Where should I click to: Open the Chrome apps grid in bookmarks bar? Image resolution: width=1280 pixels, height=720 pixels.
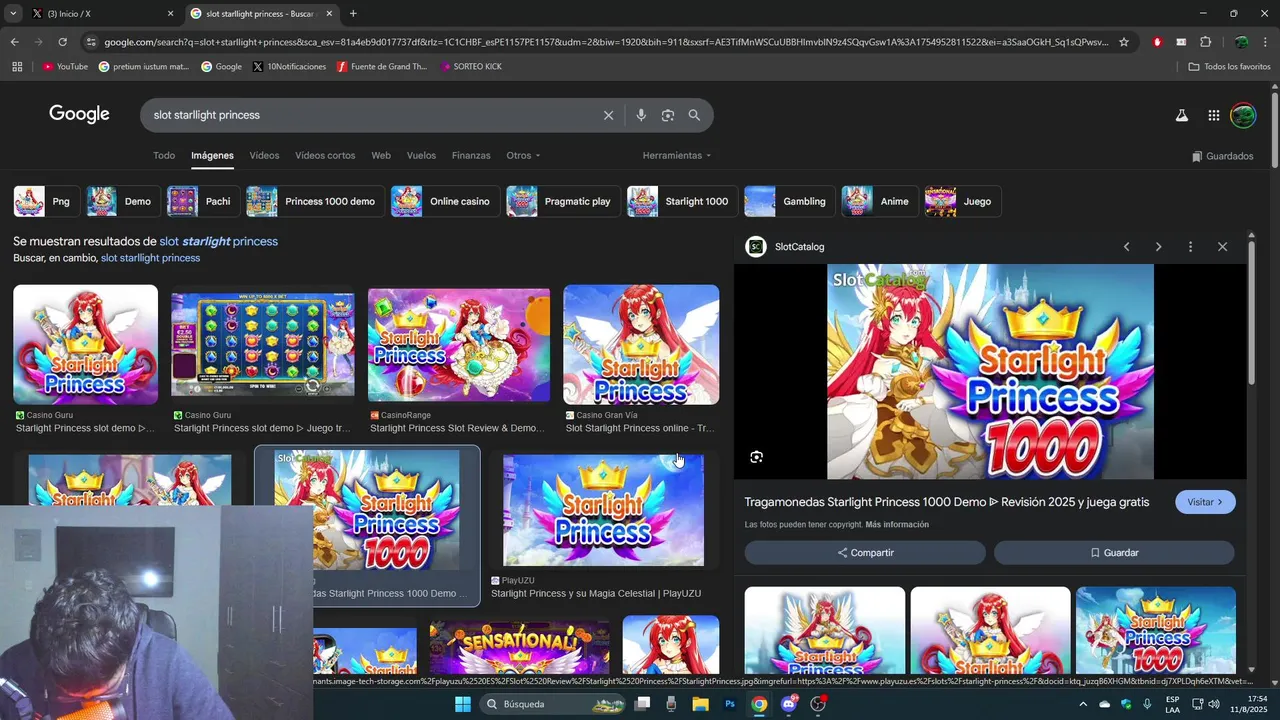[17, 67]
